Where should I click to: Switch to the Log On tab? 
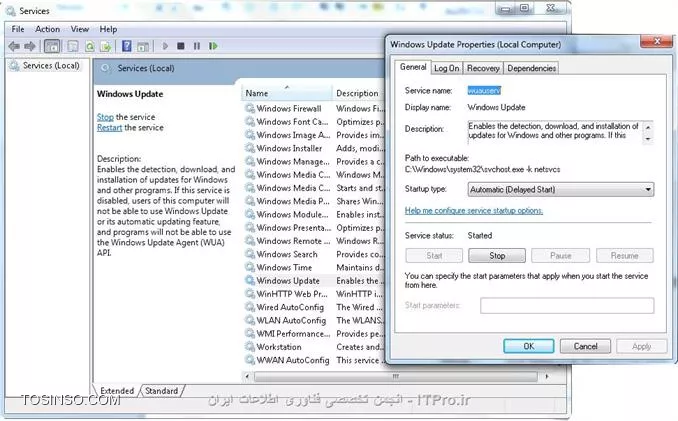tap(447, 68)
